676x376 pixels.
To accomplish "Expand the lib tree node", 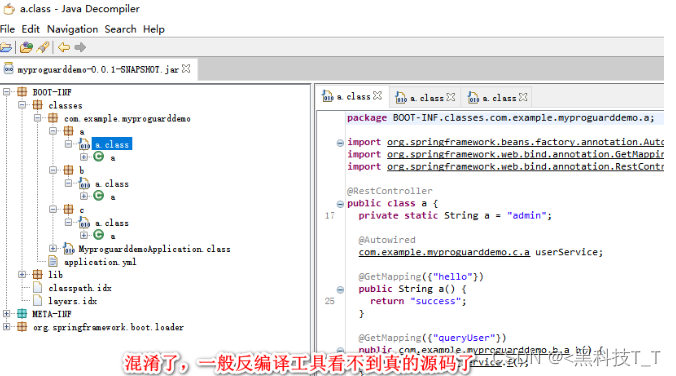I will click(22, 274).
